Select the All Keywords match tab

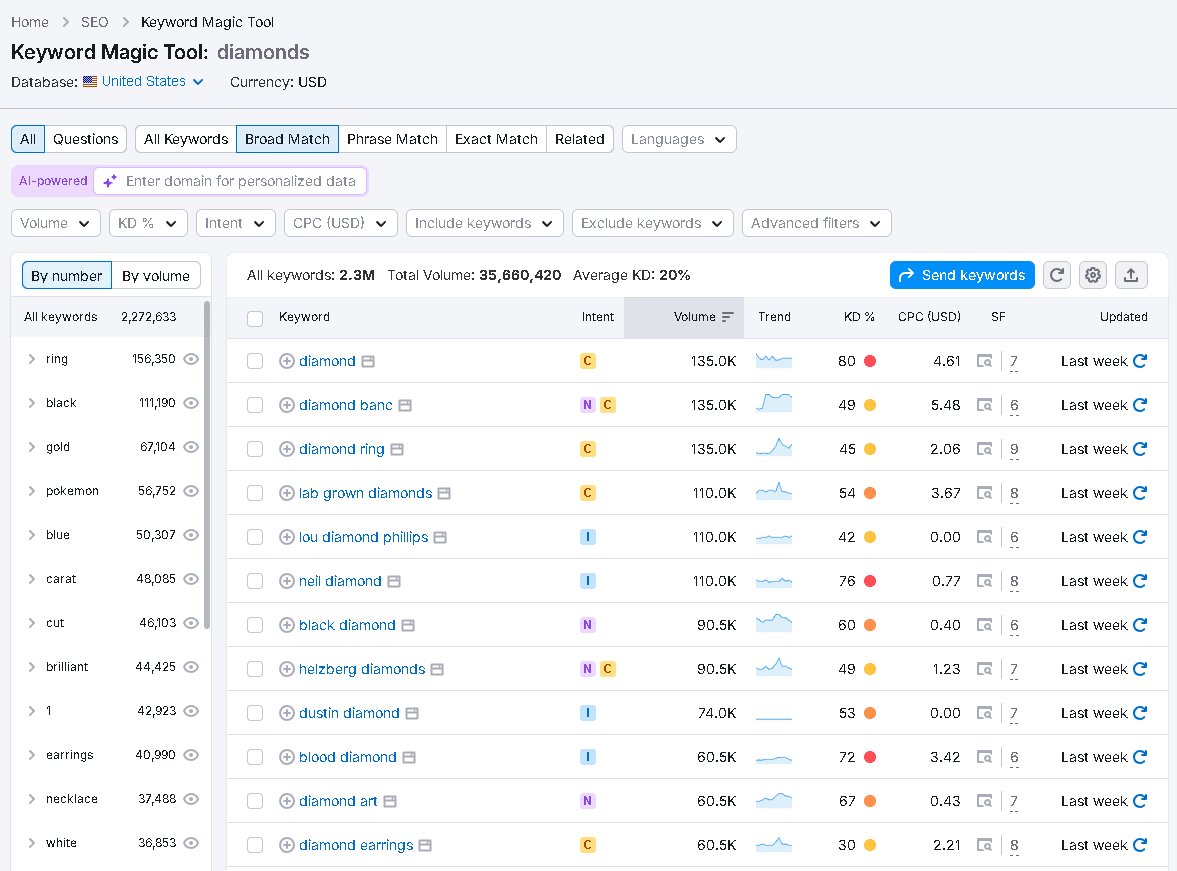pyautogui.click(x=185, y=139)
